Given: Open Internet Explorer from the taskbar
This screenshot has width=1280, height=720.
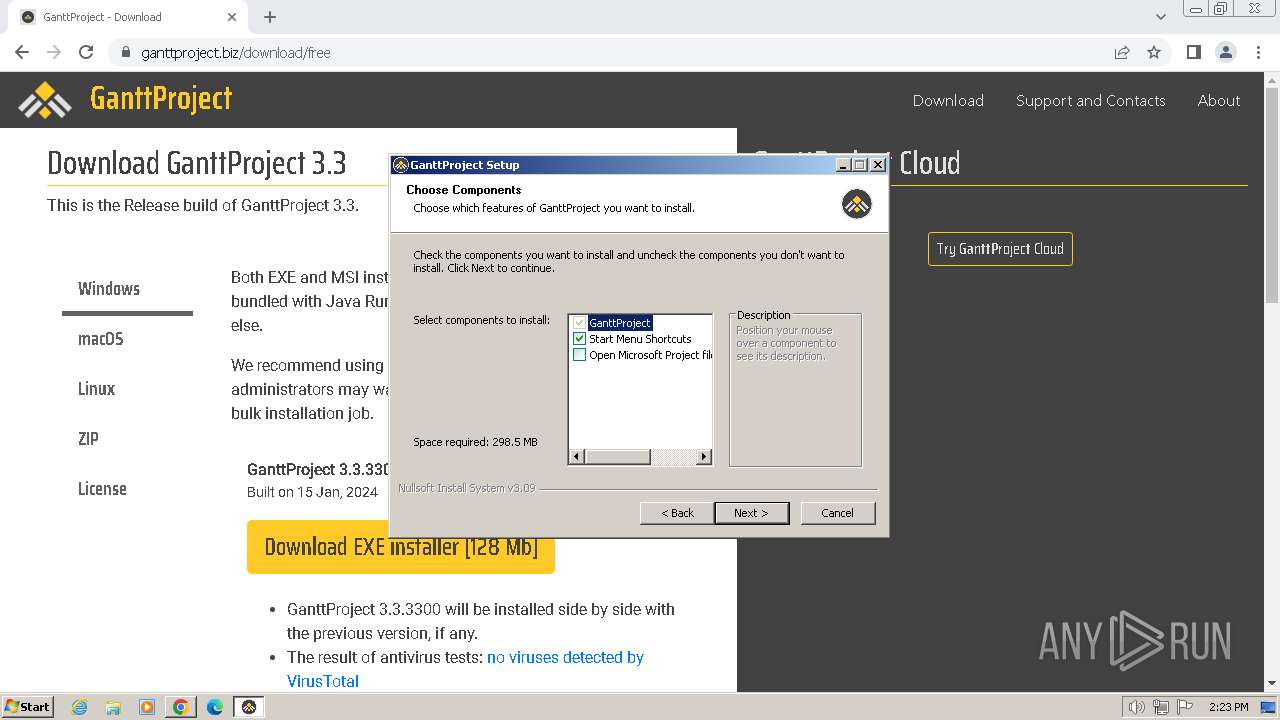Looking at the screenshot, I should 80,707.
